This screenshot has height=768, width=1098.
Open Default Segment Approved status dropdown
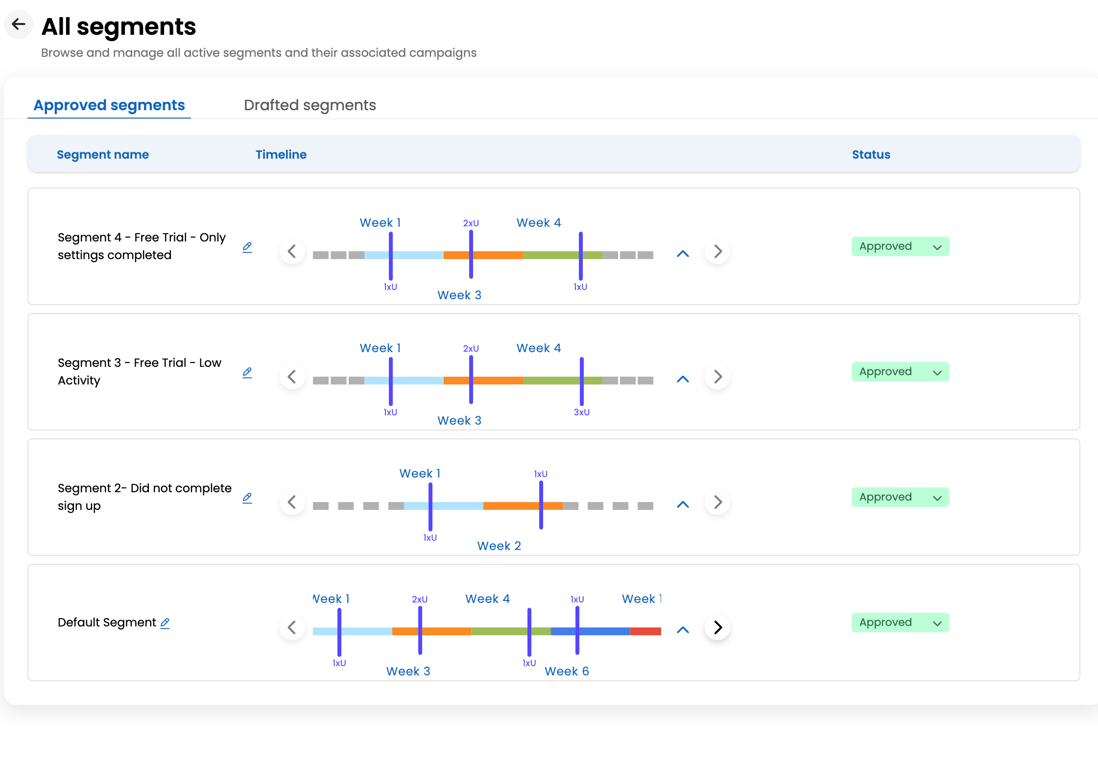(x=900, y=622)
